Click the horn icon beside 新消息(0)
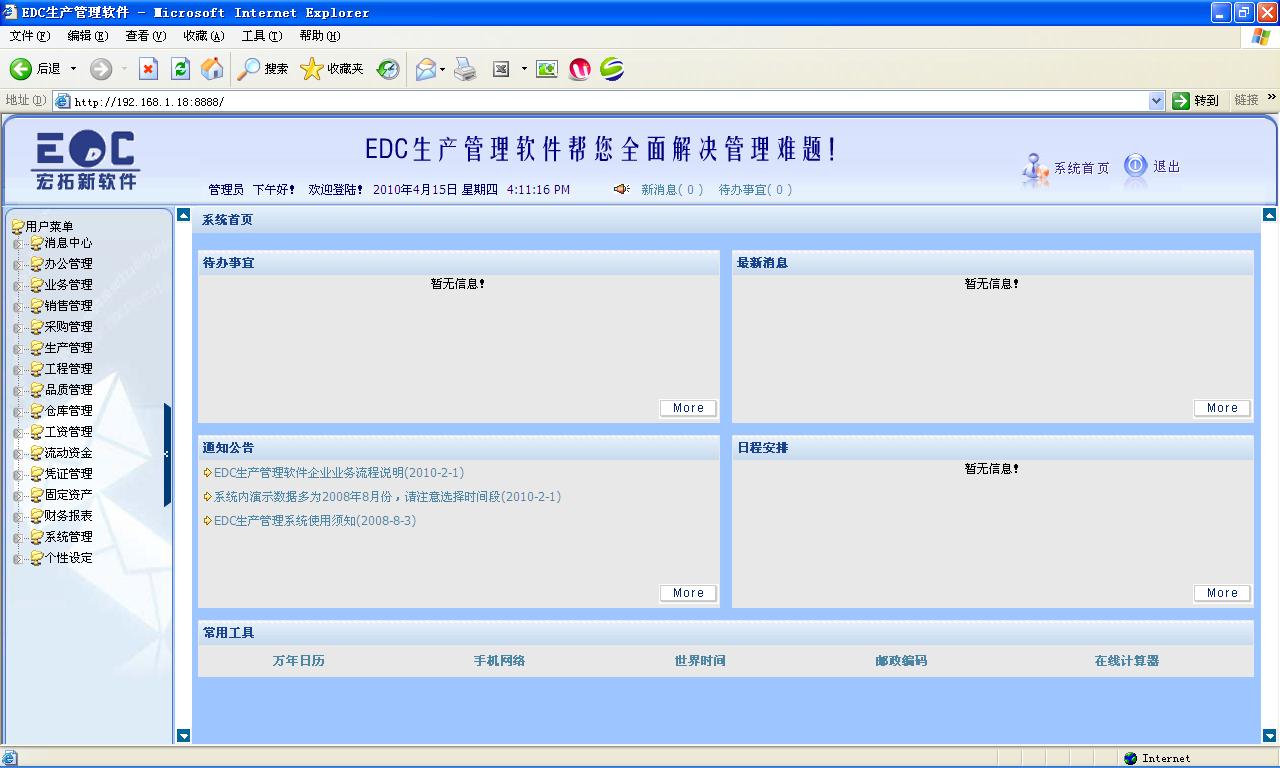This screenshot has width=1280, height=768. (620, 189)
